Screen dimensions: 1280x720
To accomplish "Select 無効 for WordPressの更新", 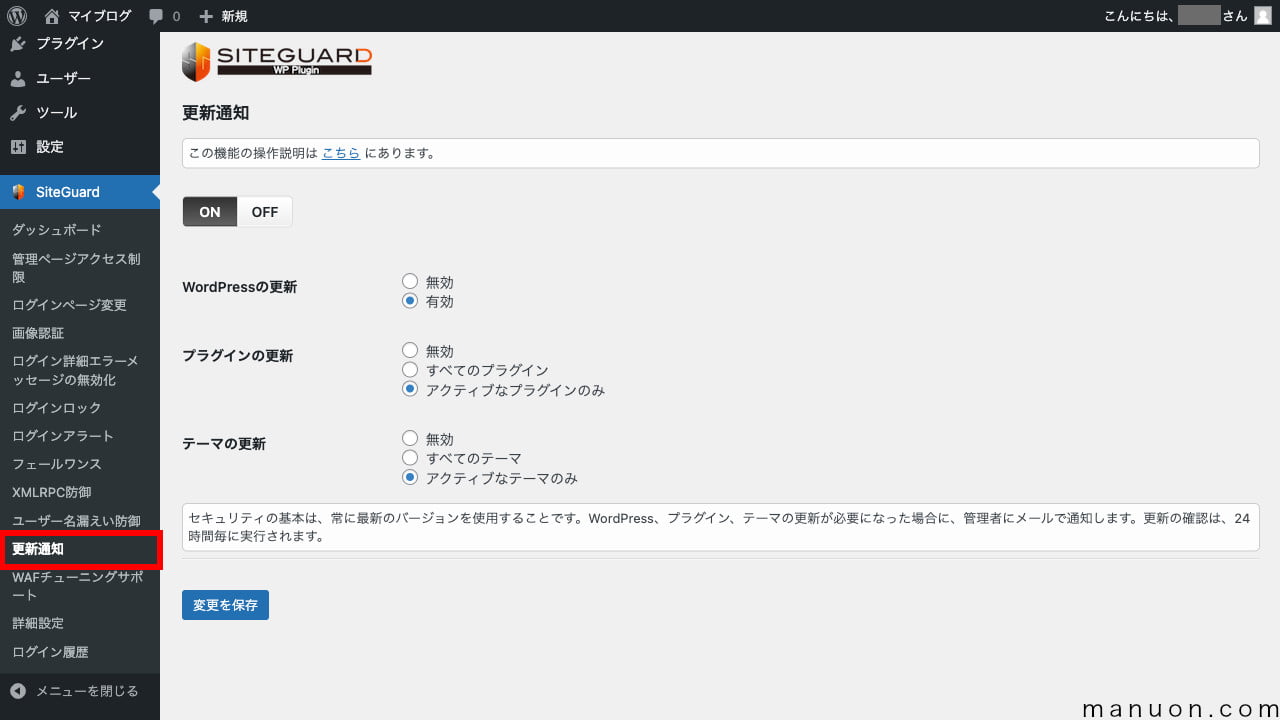I will [410, 282].
